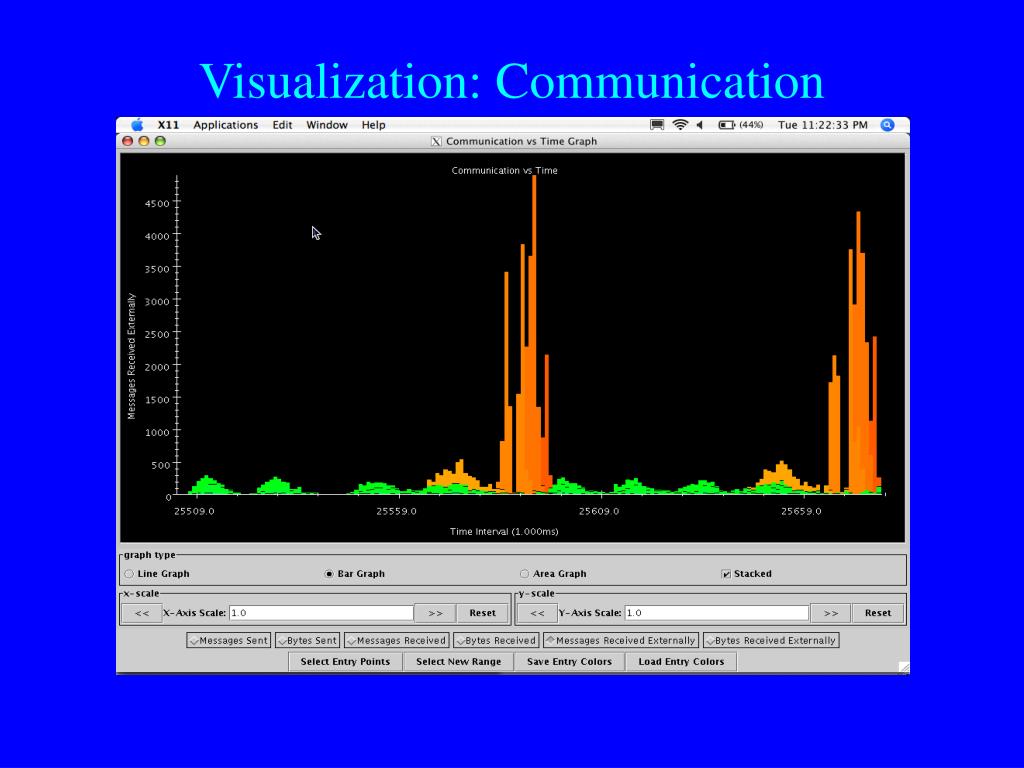Click the 25609.0 x-axis label
This screenshot has width=1024, height=768.
(x=599, y=511)
